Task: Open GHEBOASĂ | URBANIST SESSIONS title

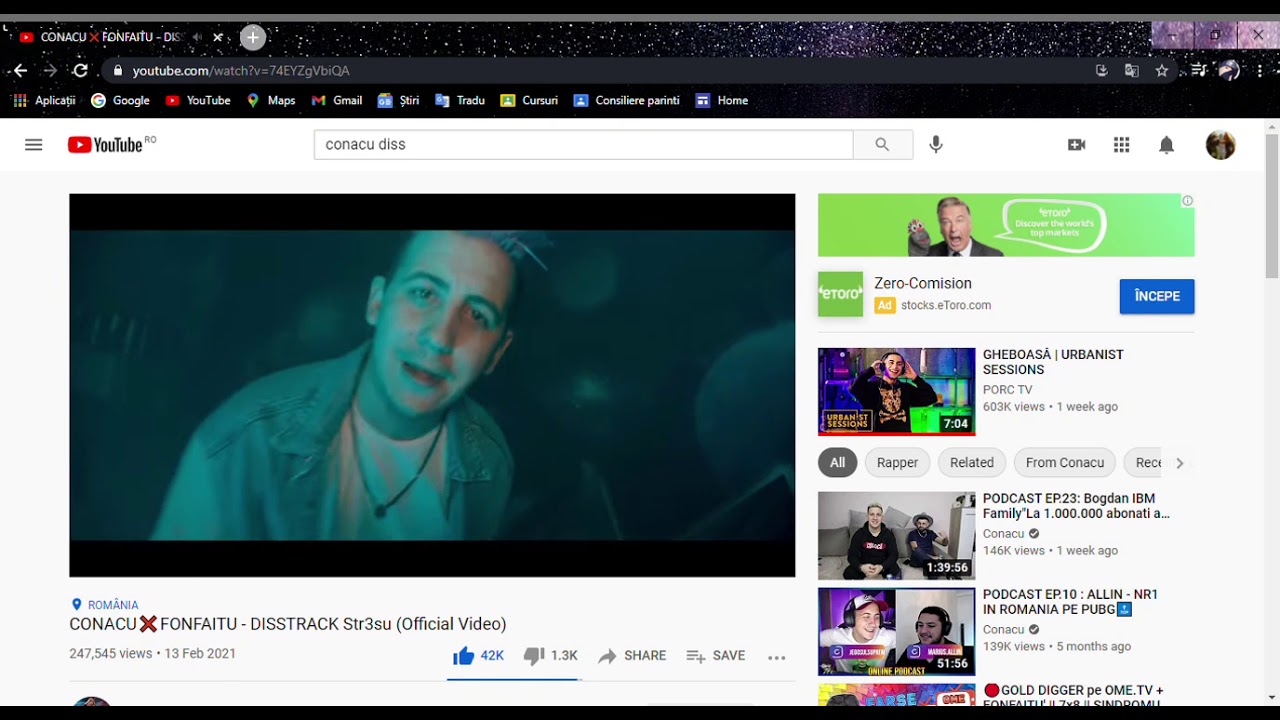Action: point(1053,362)
